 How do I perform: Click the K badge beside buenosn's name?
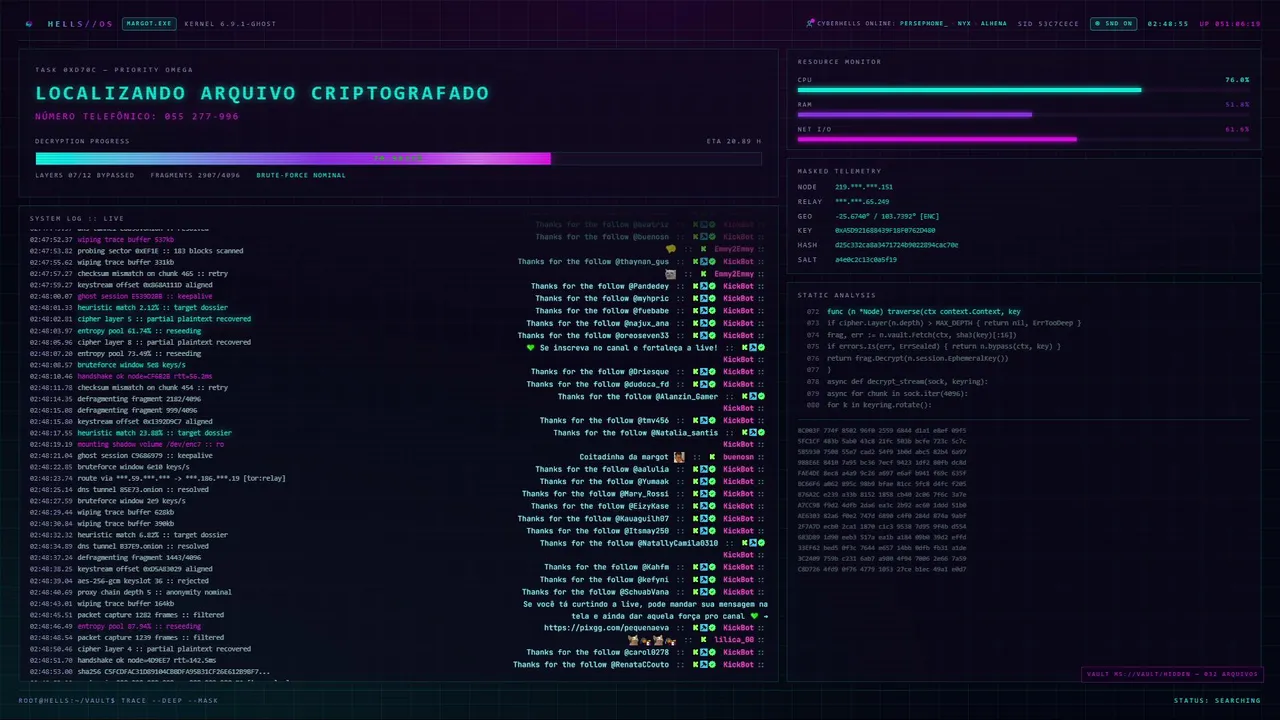point(712,457)
